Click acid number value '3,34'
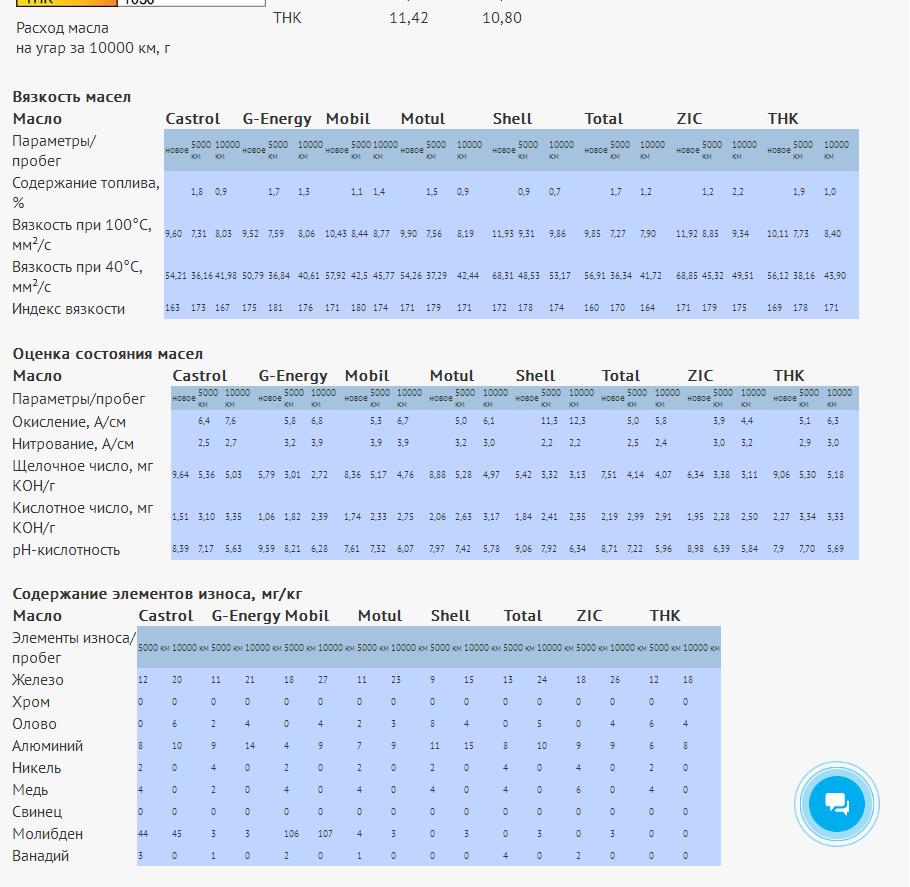This screenshot has width=910, height=887. coord(807,516)
